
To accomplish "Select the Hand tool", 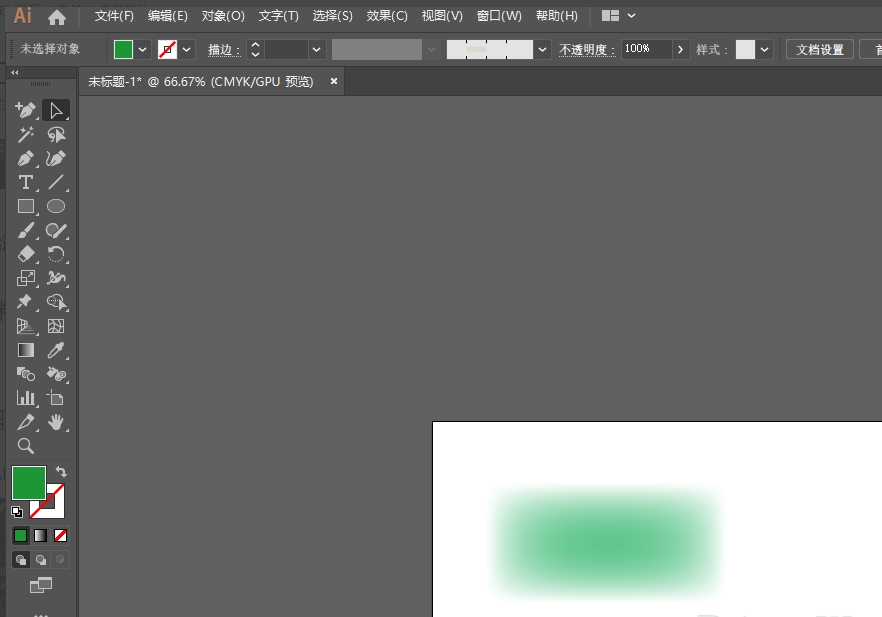I will click(57, 422).
